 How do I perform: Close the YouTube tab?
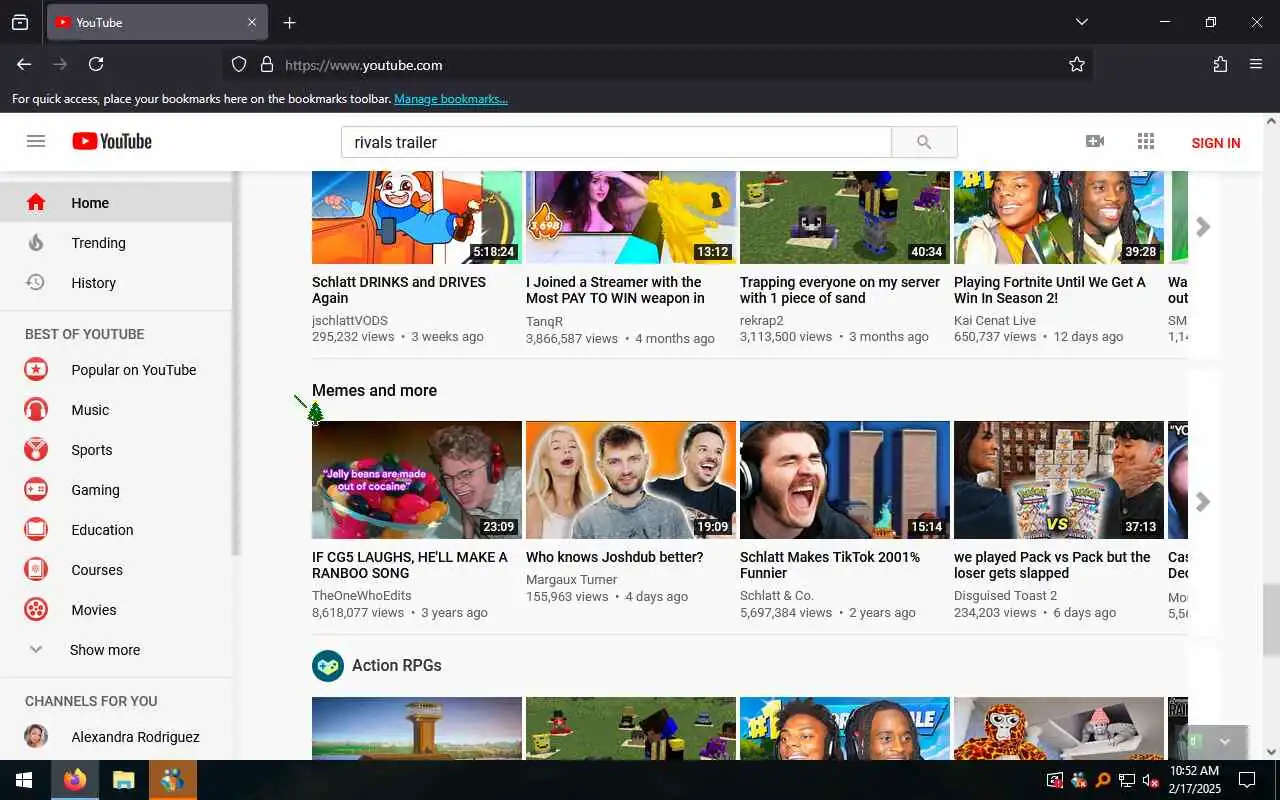252,22
